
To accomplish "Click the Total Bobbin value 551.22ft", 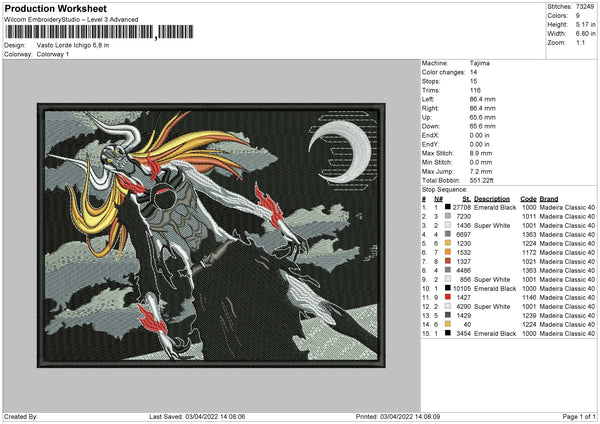I will coord(482,180).
